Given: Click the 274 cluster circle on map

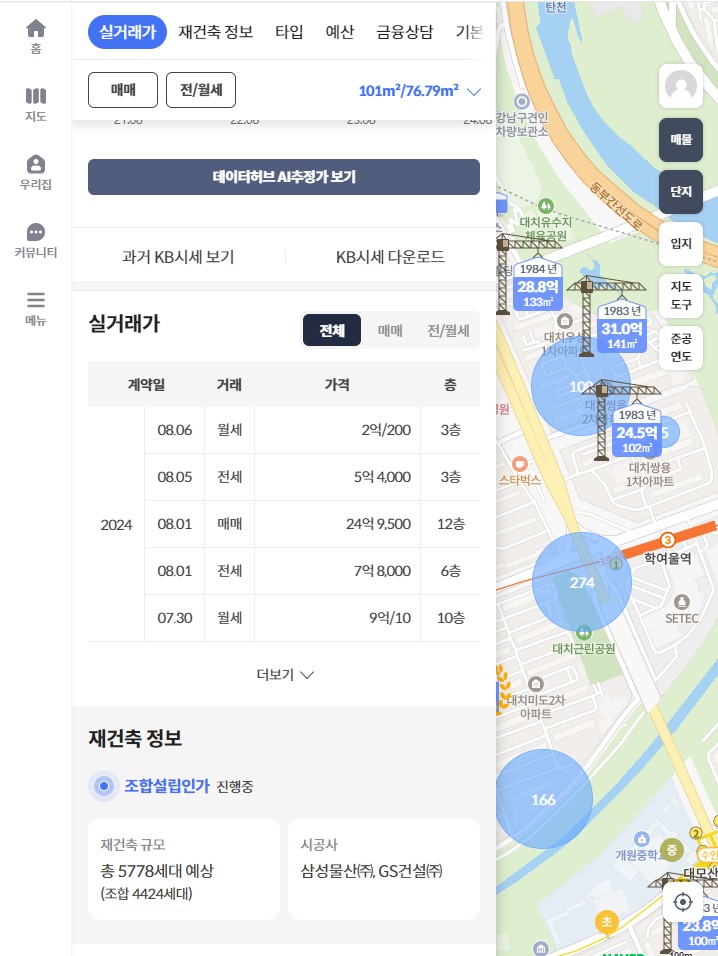Looking at the screenshot, I should [582, 582].
